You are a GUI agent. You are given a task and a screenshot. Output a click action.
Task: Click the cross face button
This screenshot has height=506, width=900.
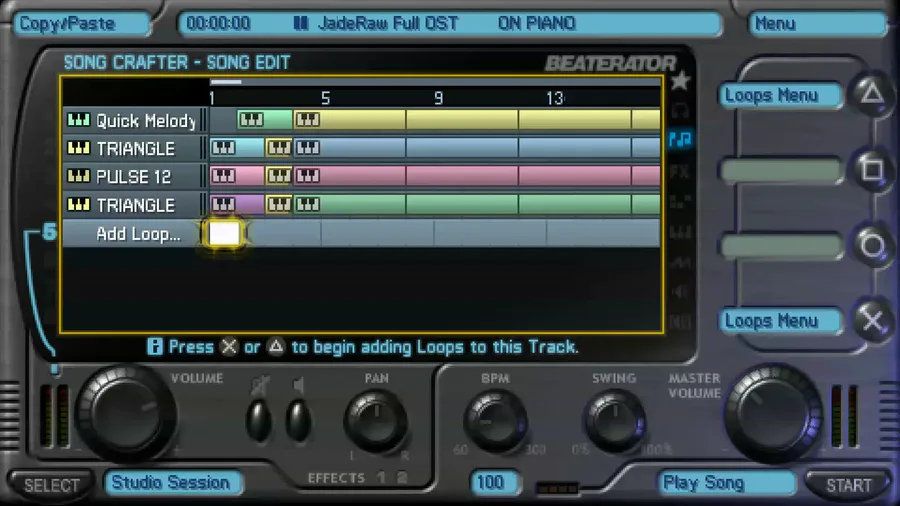(x=872, y=320)
